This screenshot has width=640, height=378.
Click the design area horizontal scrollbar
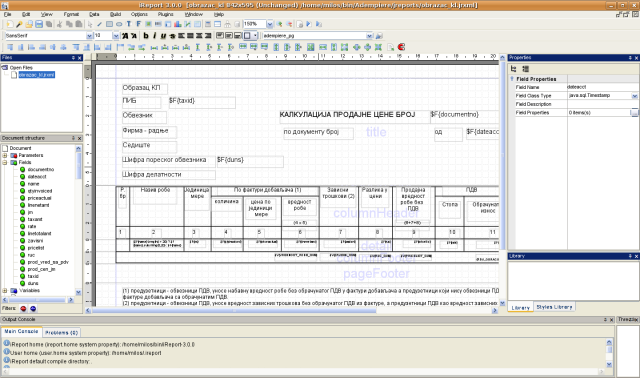(x=292, y=311)
